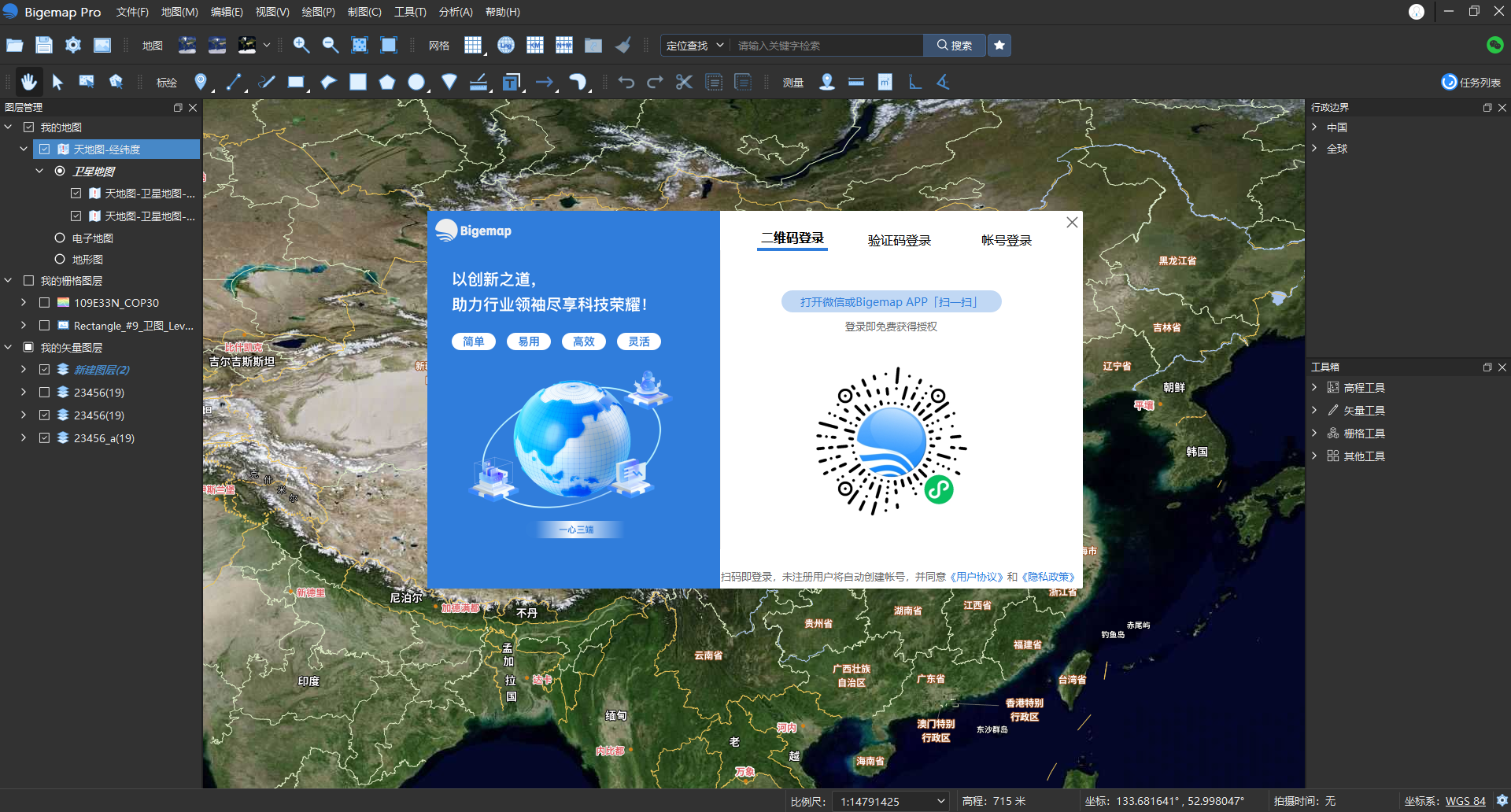The image size is (1511, 812).
Task: Click the star favorites button
Action: point(999,46)
